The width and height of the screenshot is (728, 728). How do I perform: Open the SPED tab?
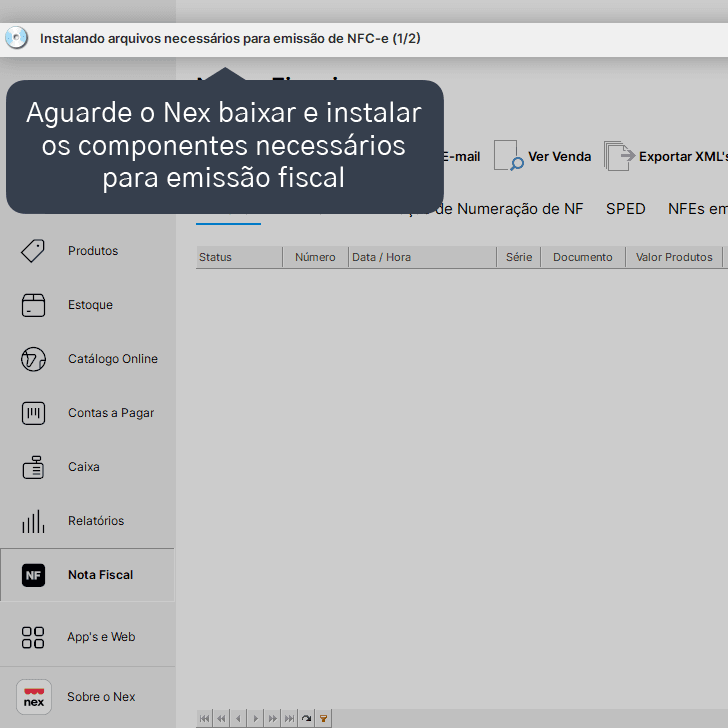(x=625, y=209)
